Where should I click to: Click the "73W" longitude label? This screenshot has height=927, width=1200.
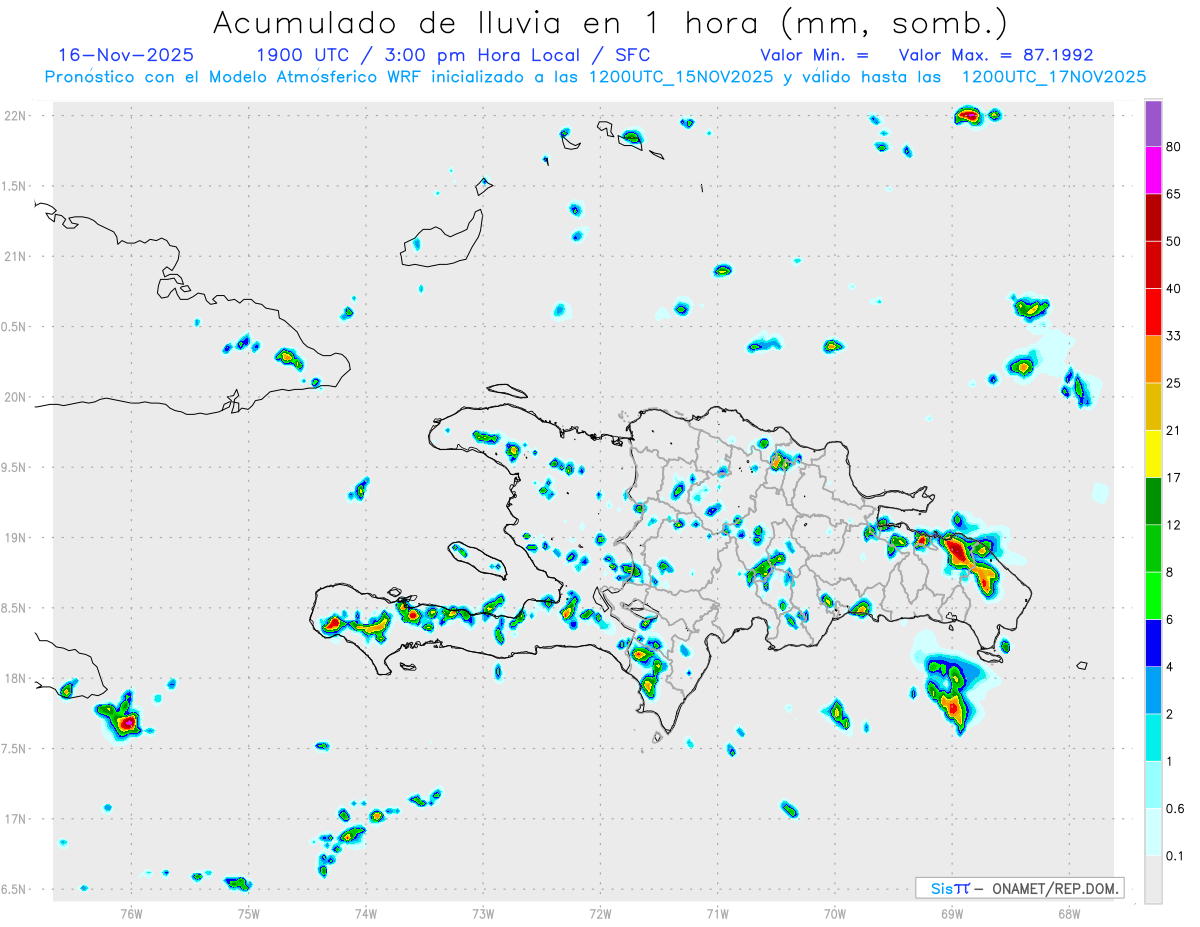click(x=483, y=913)
